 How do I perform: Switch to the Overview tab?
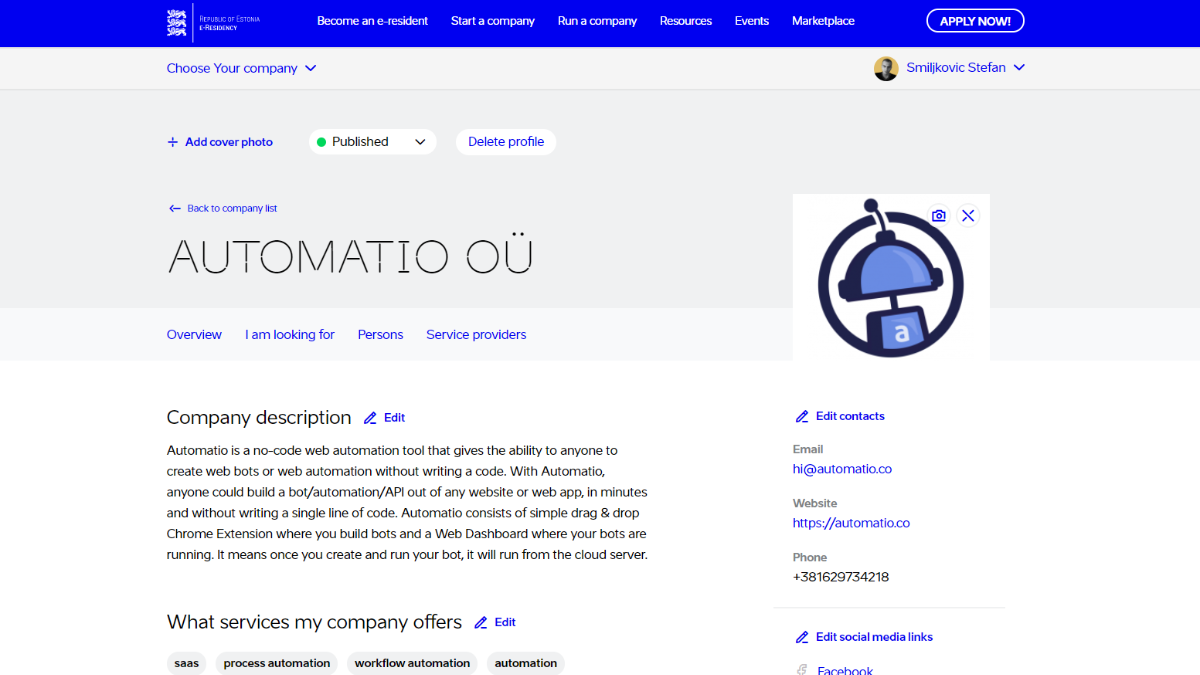(x=194, y=335)
